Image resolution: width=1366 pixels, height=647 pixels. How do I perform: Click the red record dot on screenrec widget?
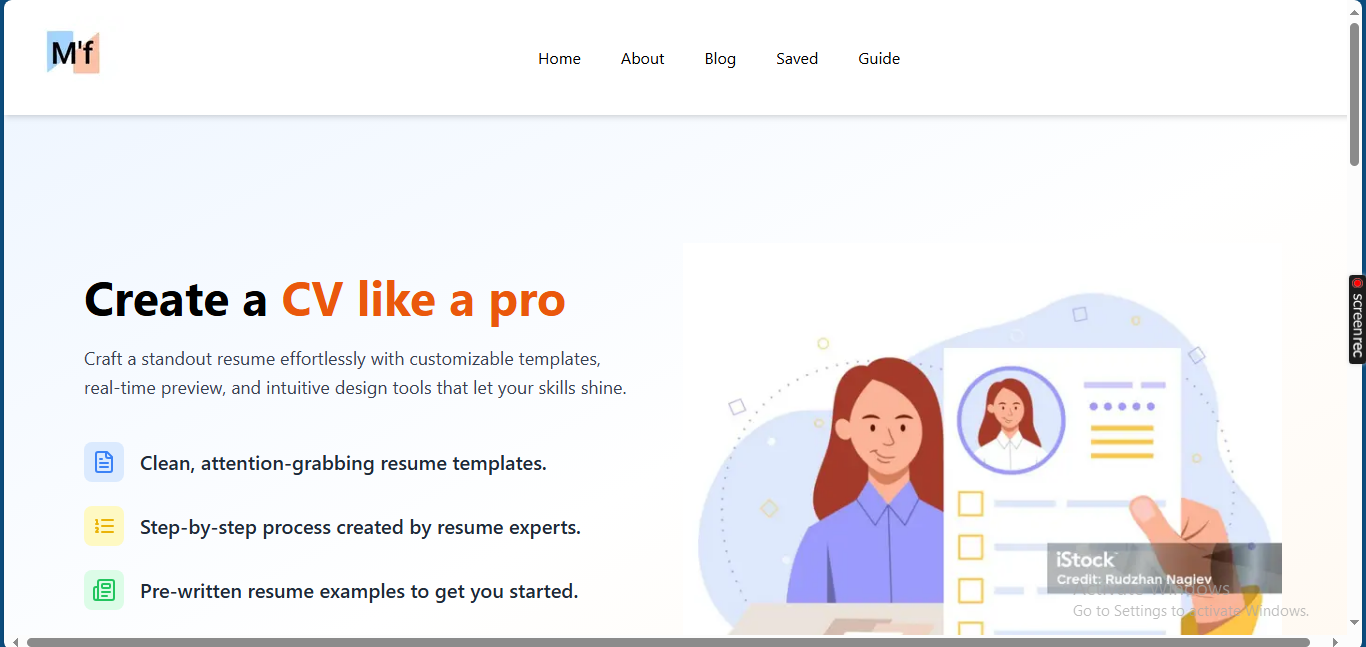tap(1357, 283)
